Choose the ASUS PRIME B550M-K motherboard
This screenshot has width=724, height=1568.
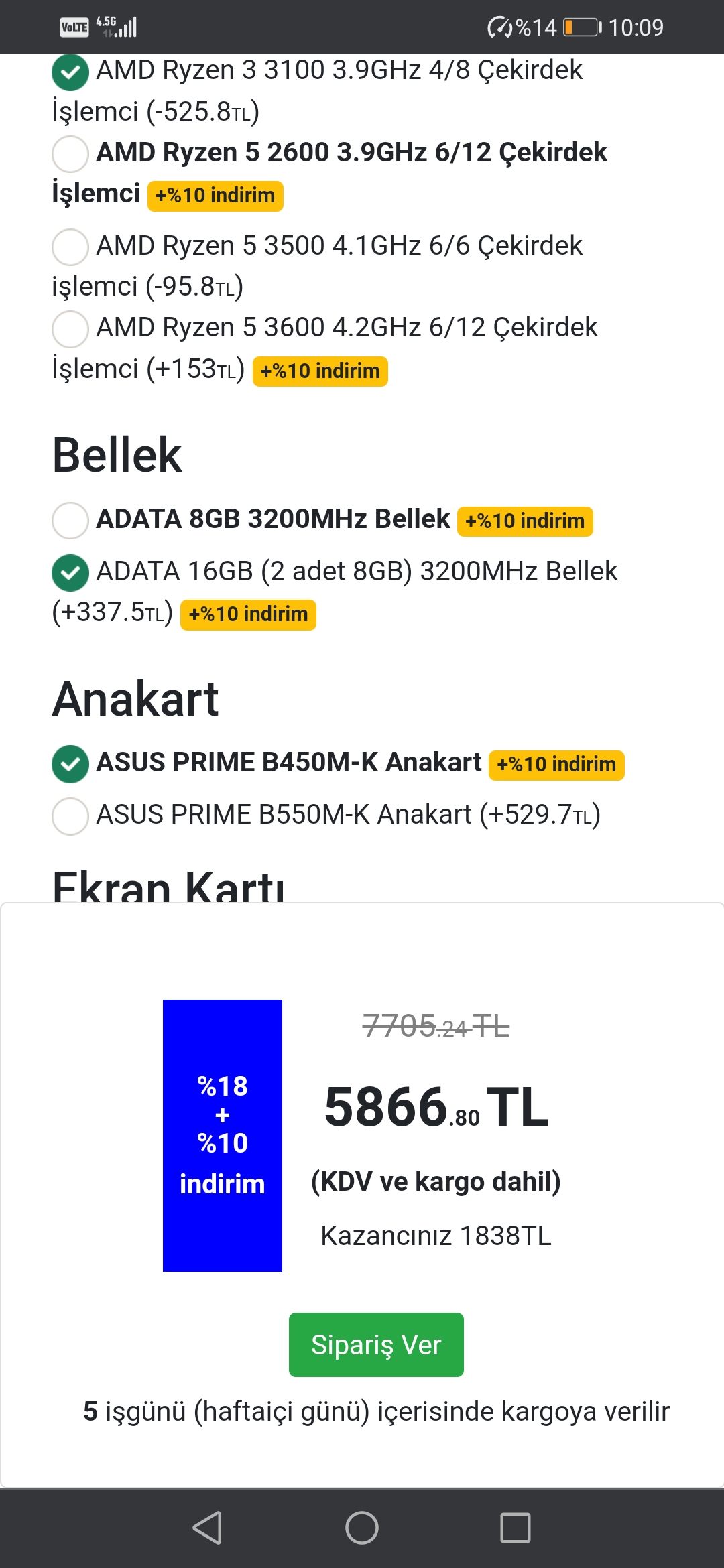pos(70,816)
